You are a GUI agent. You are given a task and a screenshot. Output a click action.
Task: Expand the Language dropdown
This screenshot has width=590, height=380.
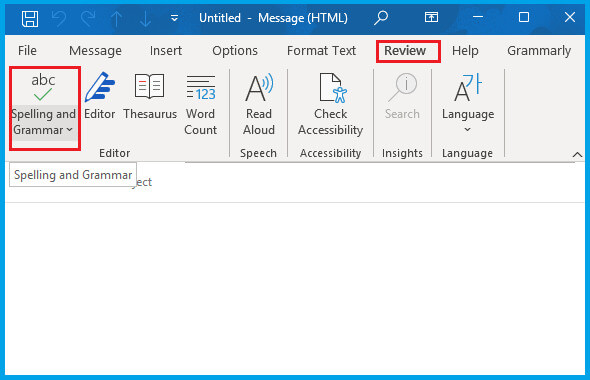pyautogui.click(x=468, y=103)
